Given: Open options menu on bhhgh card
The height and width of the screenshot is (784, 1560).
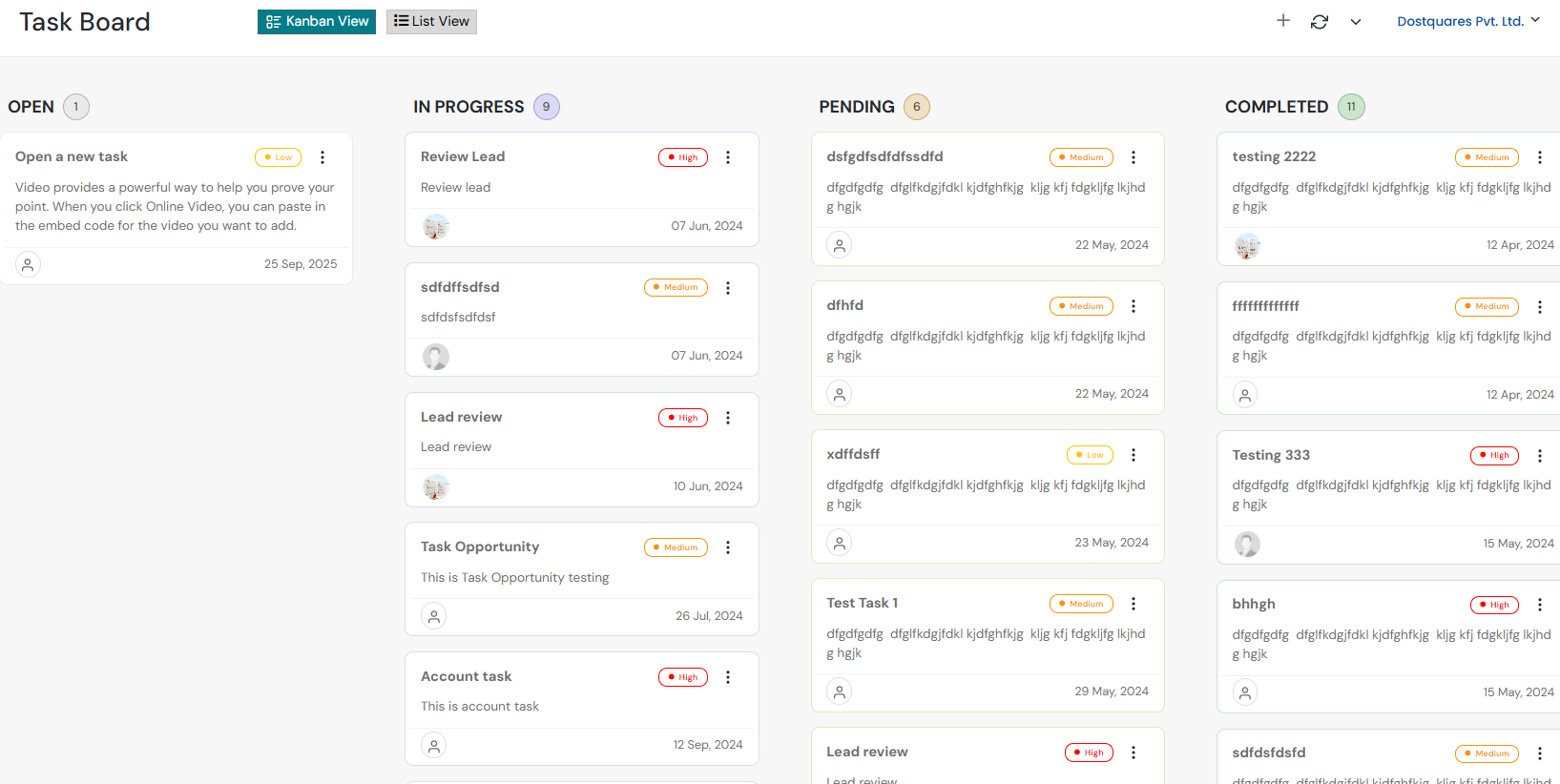Looking at the screenshot, I should pyautogui.click(x=1539, y=605).
